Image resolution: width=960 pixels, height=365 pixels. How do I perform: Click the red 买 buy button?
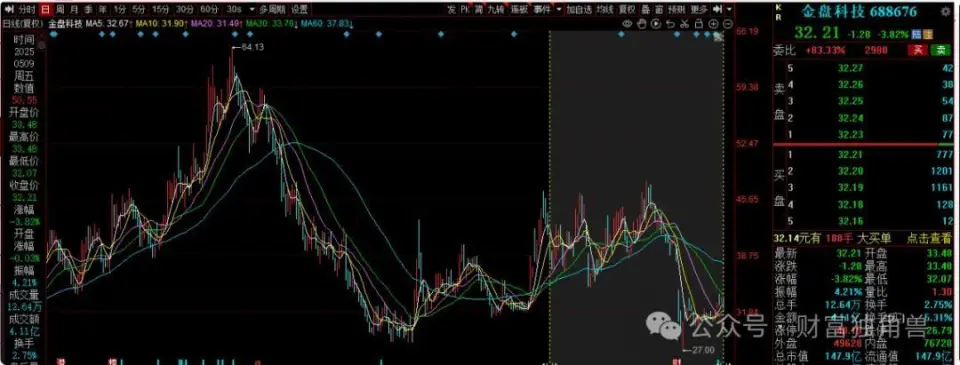(918, 50)
